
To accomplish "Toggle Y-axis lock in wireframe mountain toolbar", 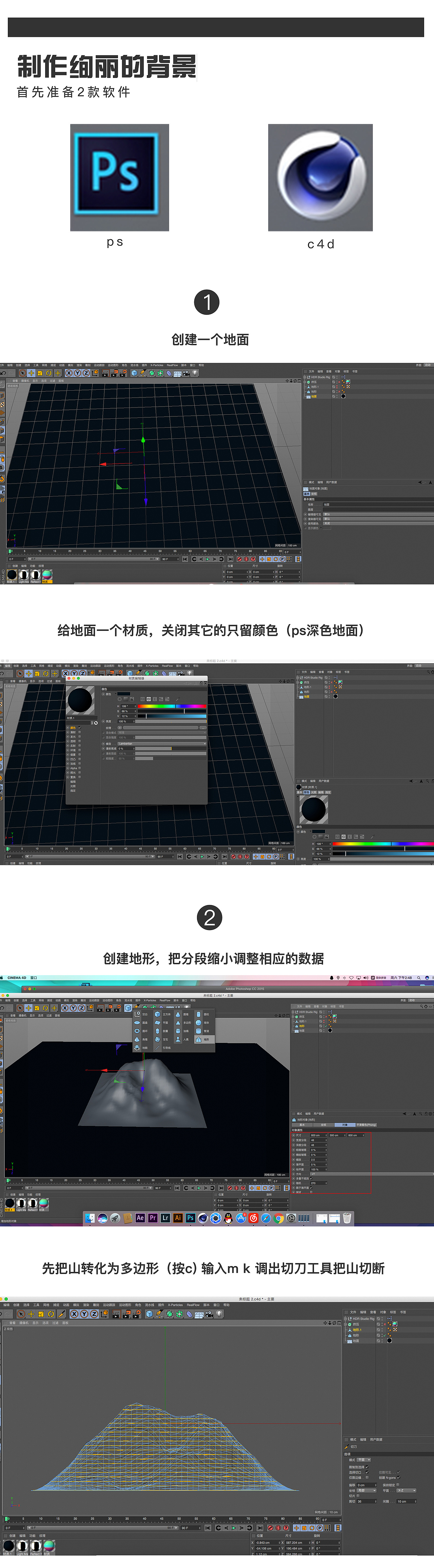I will pyautogui.click(x=84, y=1314).
